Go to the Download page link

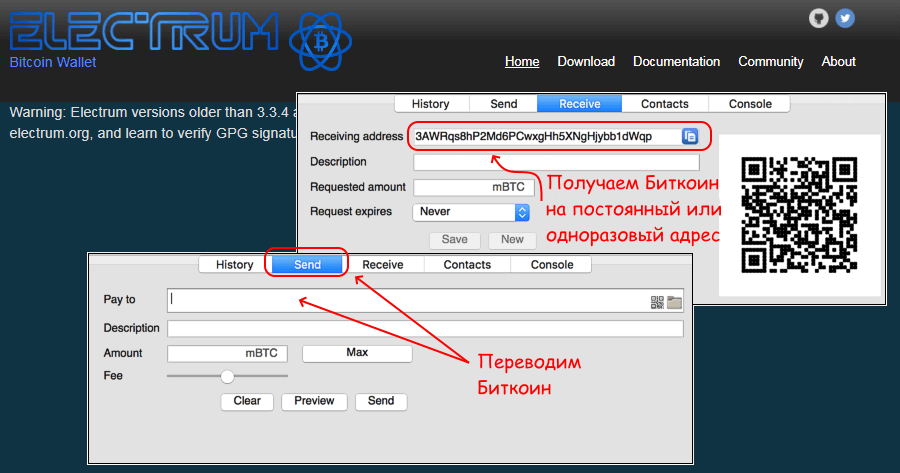(586, 62)
